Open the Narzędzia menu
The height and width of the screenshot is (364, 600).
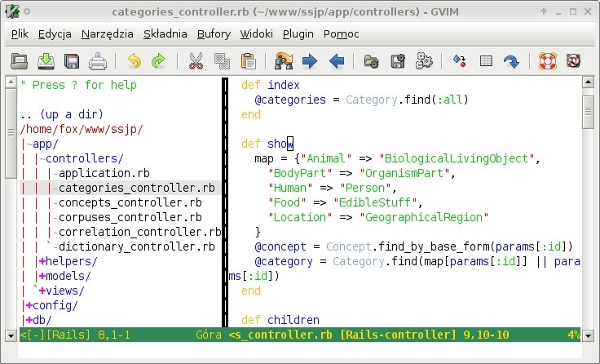[x=108, y=34]
